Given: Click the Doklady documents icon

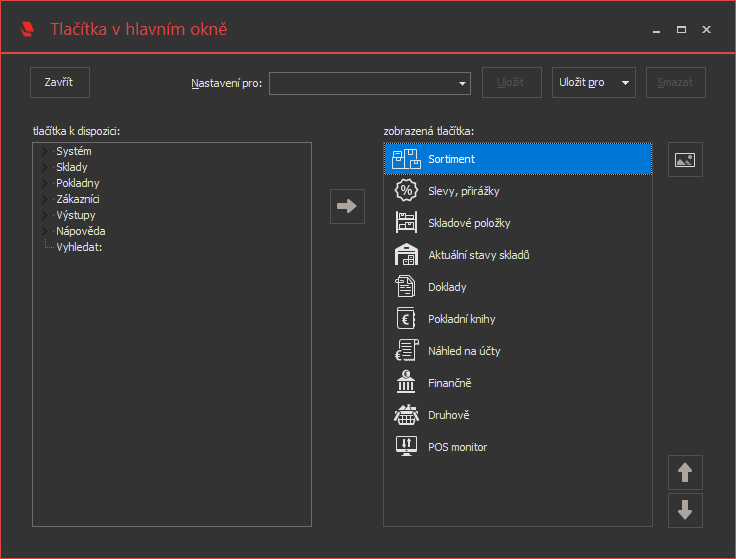Looking at the screenshot, I should pyautogui.click(x=406, y=287).
